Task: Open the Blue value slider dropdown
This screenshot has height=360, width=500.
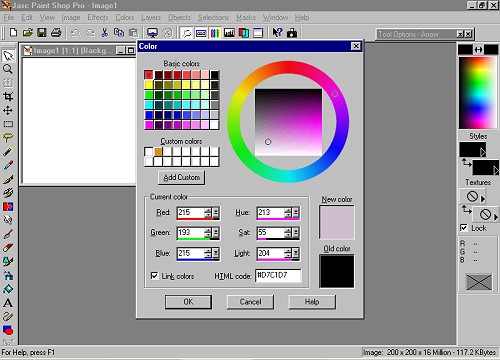Action: pos(216,253)
